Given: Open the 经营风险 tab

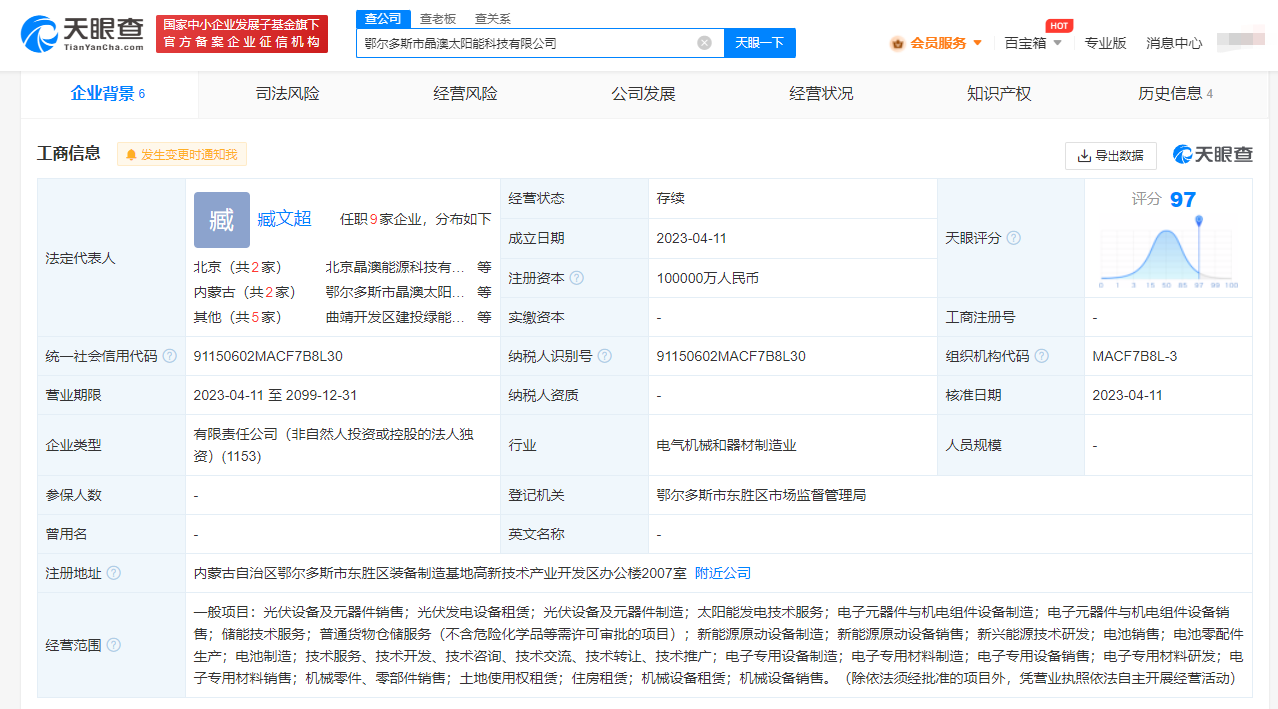Looking at the screenshot, I should click(x=466, y=94).
